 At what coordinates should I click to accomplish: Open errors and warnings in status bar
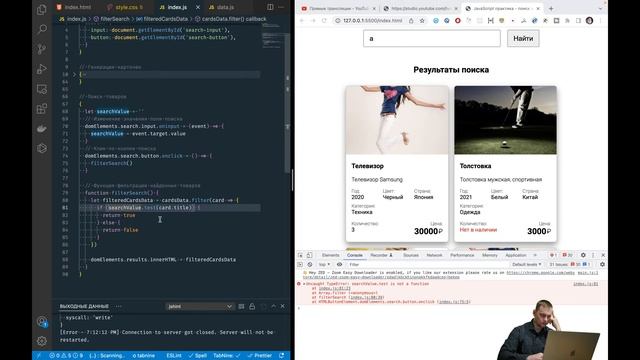(66, 356)
